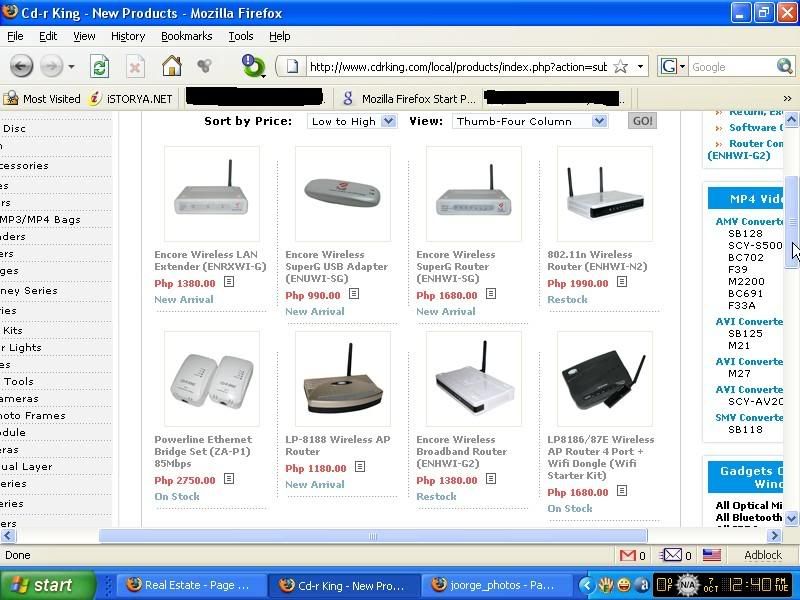Reload the page with the green refresh icon
The width and height of the screenshot is (800, 600).
[99, 66]
